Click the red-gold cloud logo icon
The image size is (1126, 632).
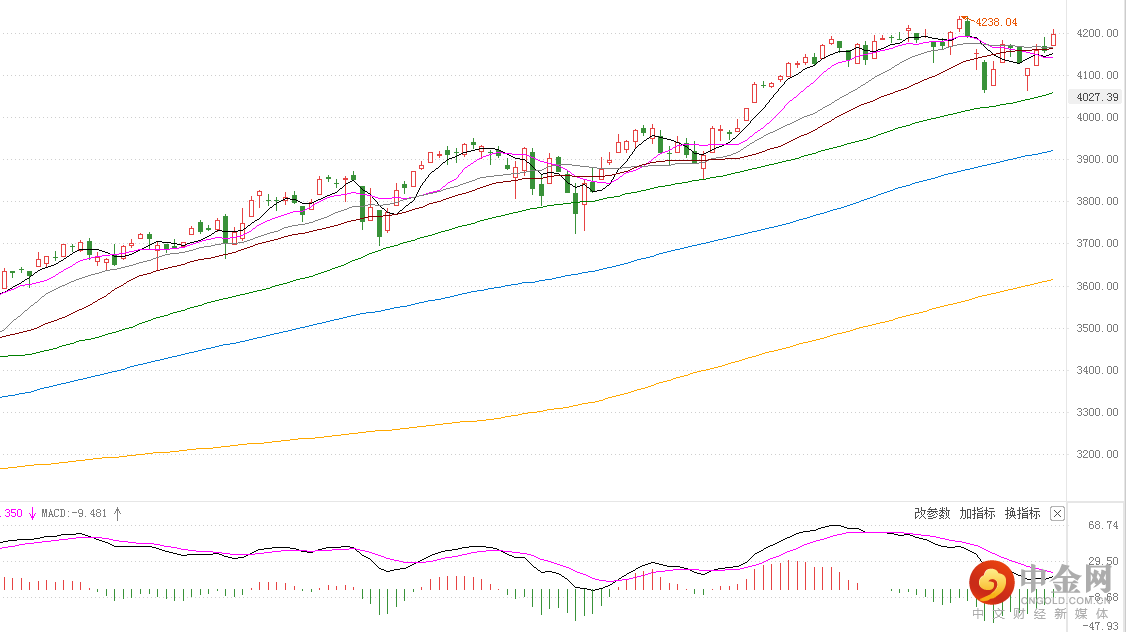click(x=991, y=580)
